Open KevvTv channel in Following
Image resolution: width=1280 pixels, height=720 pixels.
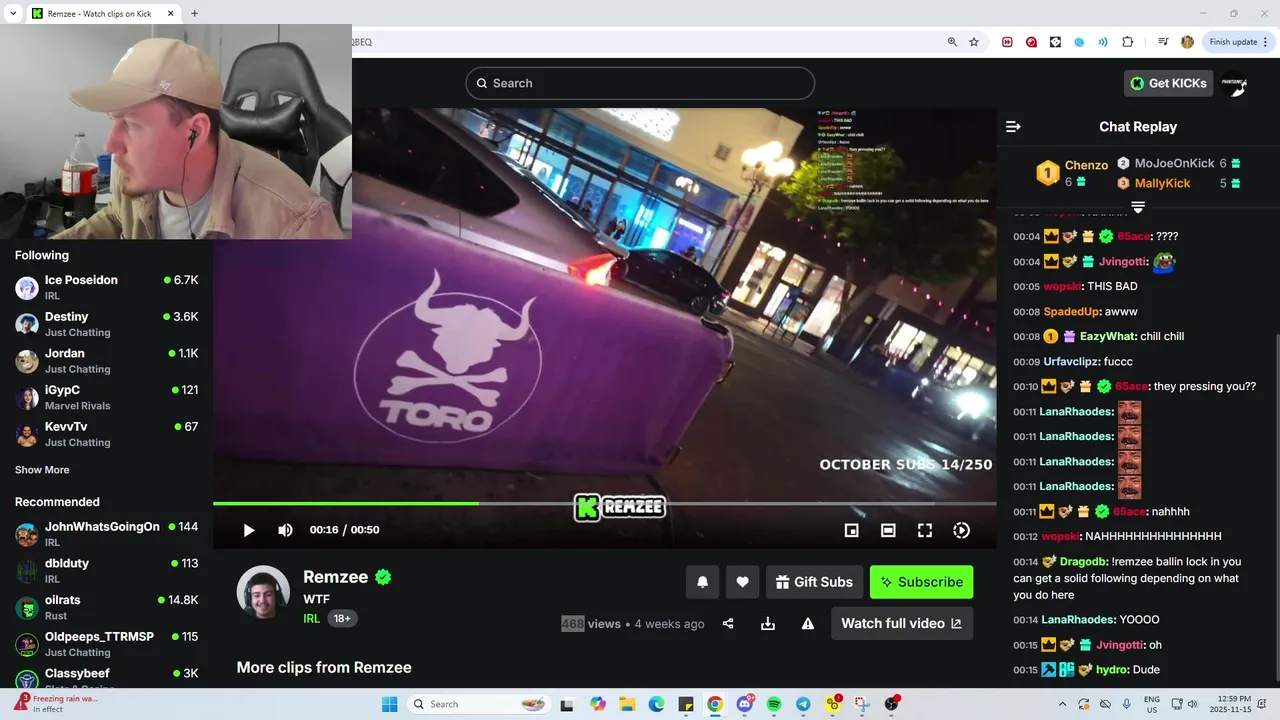pyautogui.click(x=106, y=434)
